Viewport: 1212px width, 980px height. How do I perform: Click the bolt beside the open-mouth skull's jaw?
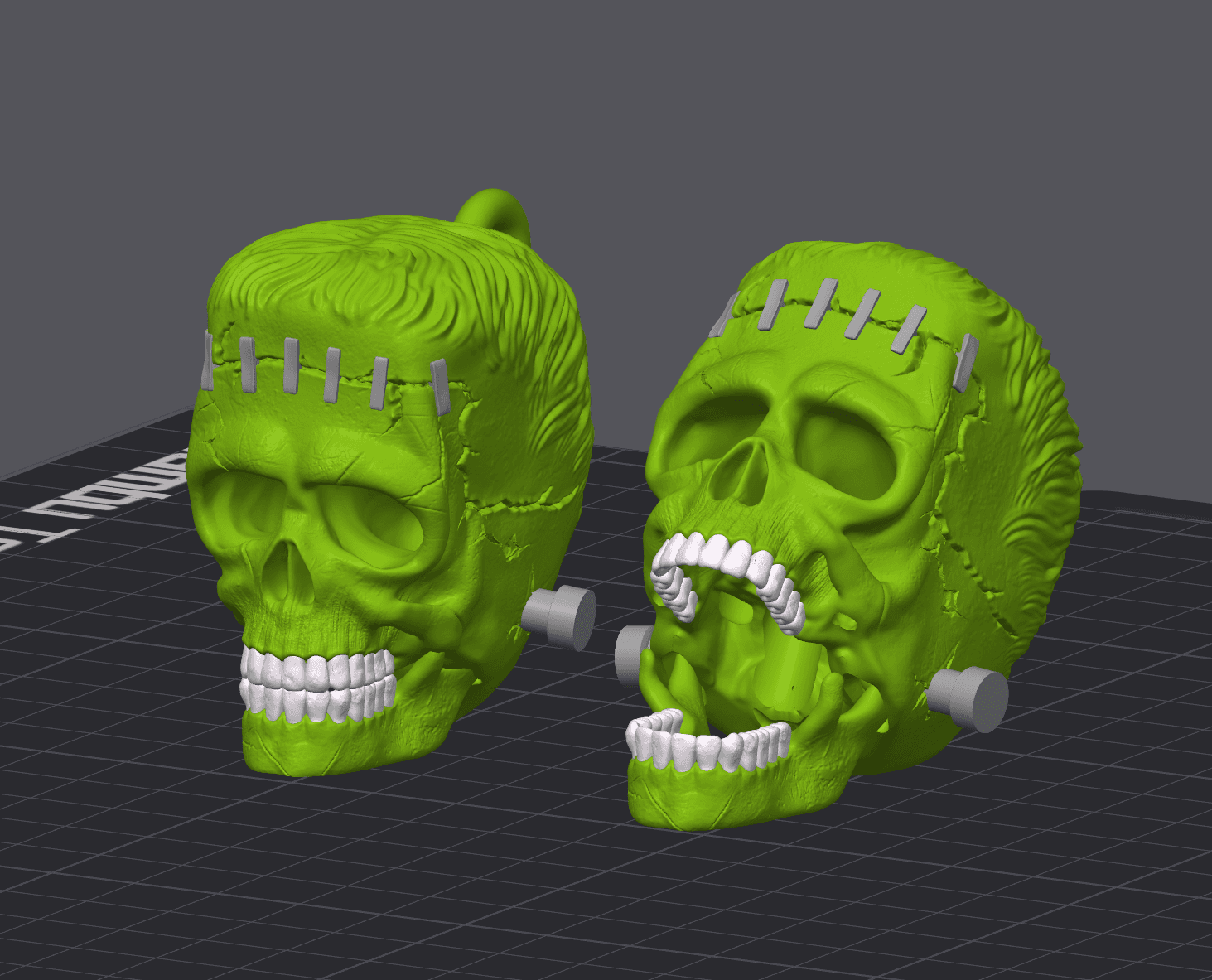point(633,655)
